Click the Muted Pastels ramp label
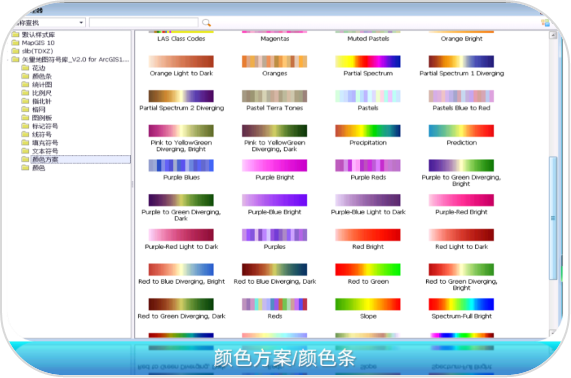 point(368,39)
